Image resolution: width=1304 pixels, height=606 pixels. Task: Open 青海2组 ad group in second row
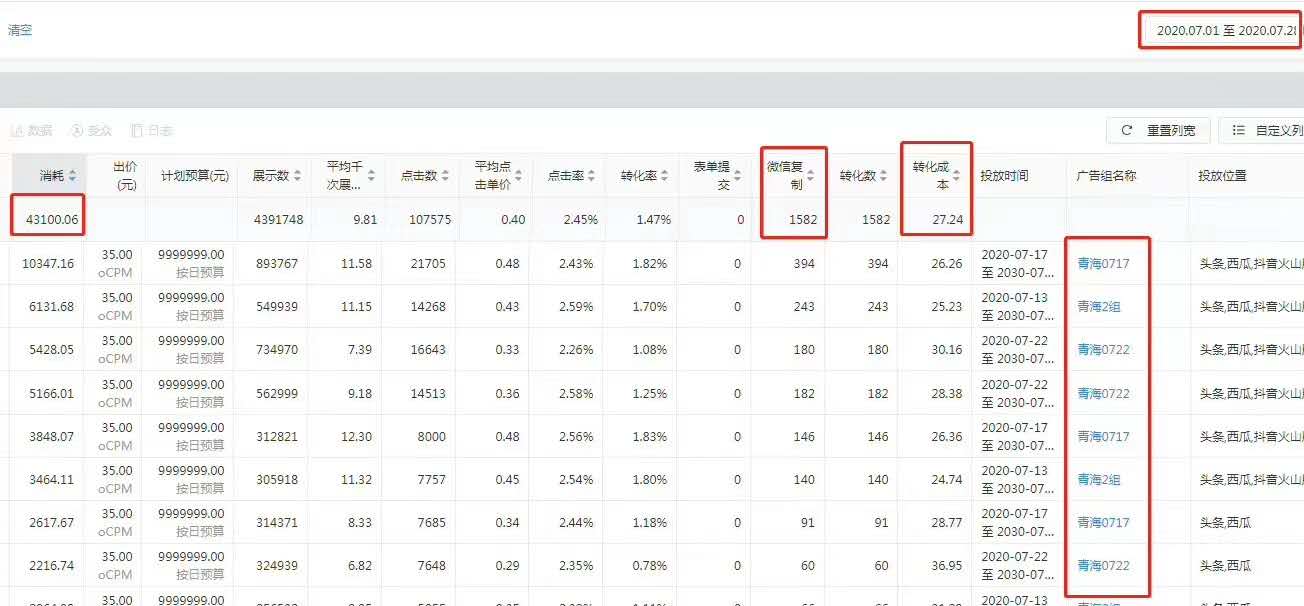(x=1098, y=307)
